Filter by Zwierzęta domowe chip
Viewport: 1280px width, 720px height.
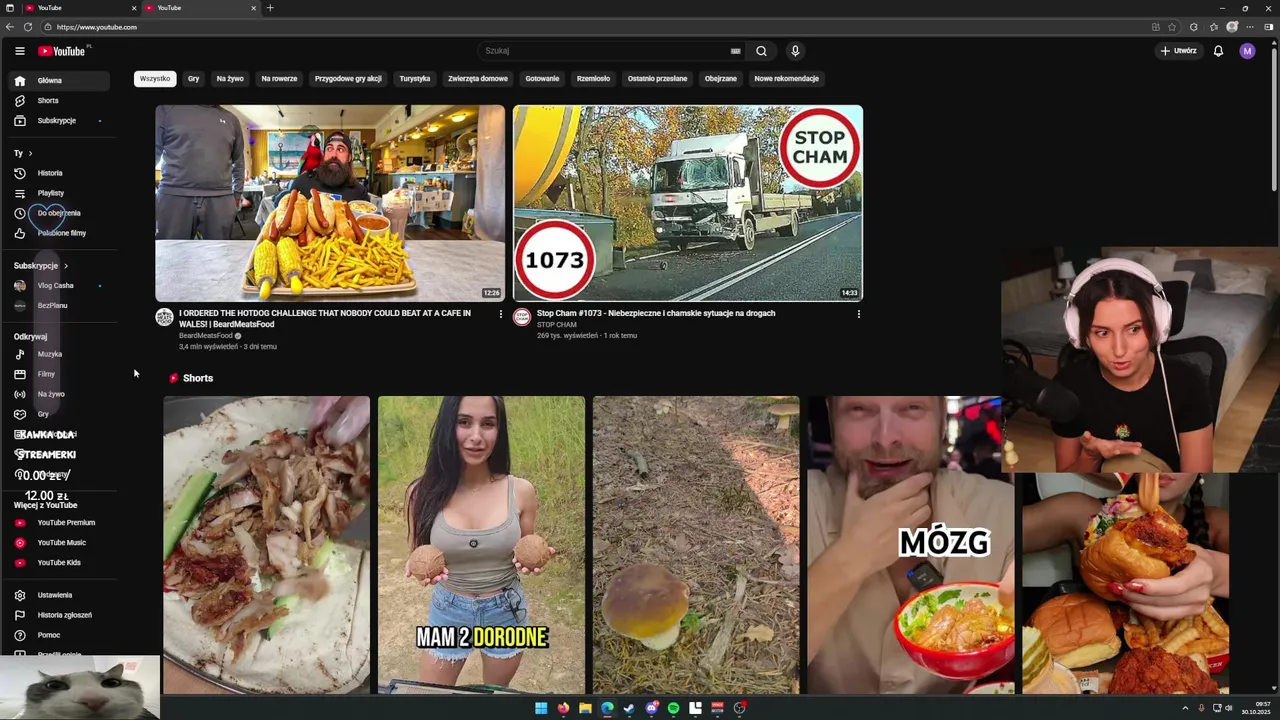click(x=478, y=79)
